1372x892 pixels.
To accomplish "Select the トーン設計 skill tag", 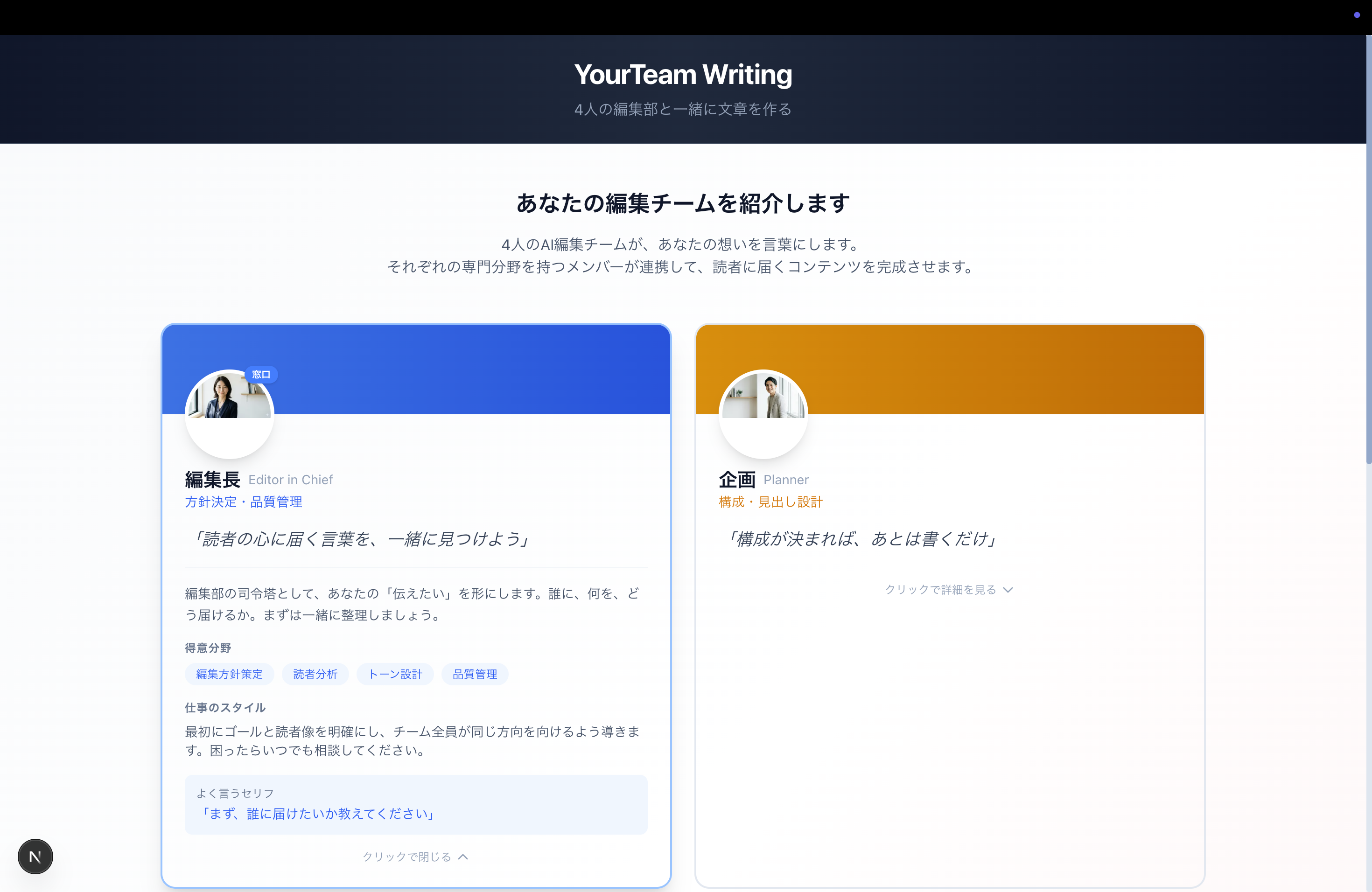I will [395, 674].
